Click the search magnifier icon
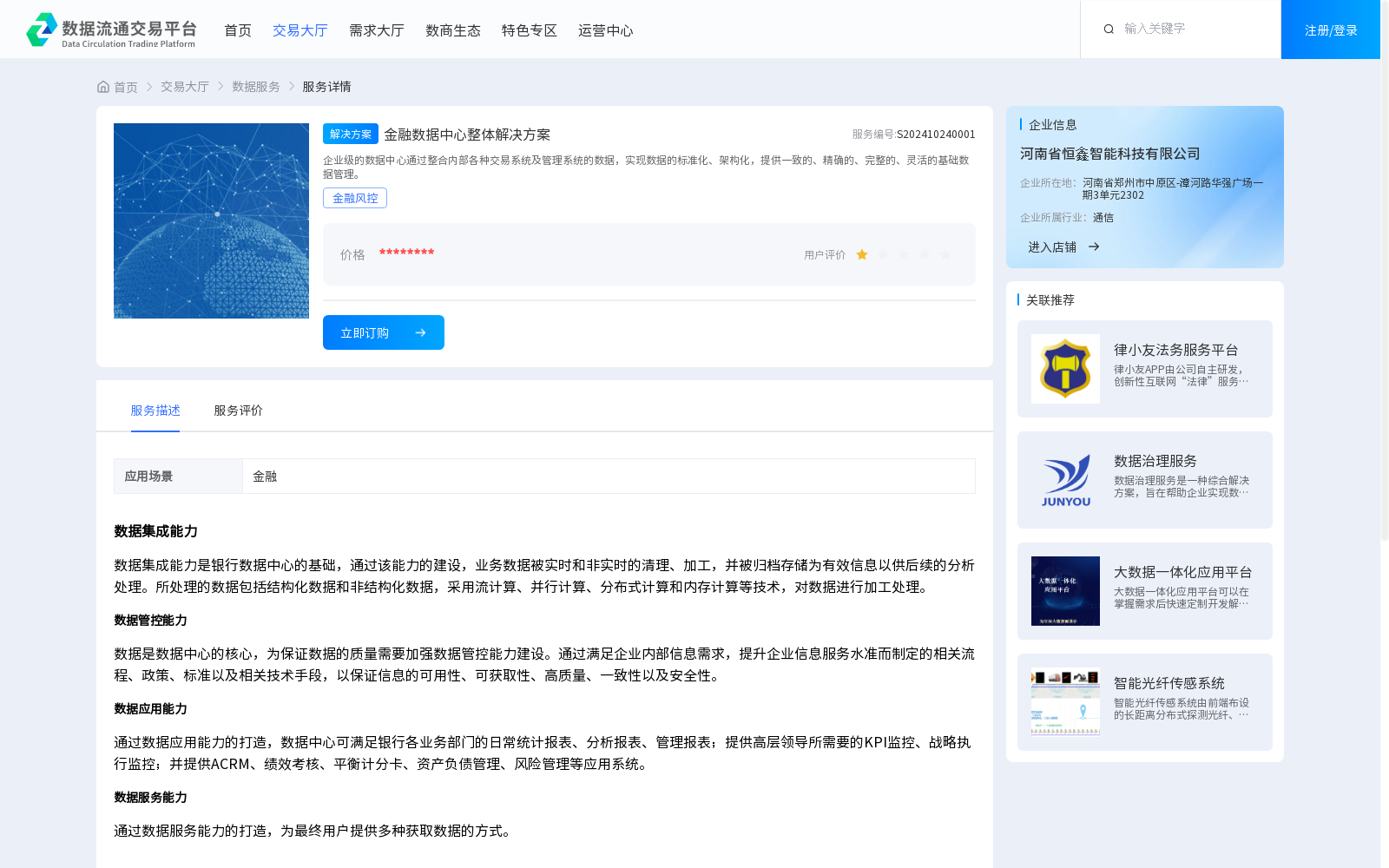The image size is (1389, 868). [1109, 30]
